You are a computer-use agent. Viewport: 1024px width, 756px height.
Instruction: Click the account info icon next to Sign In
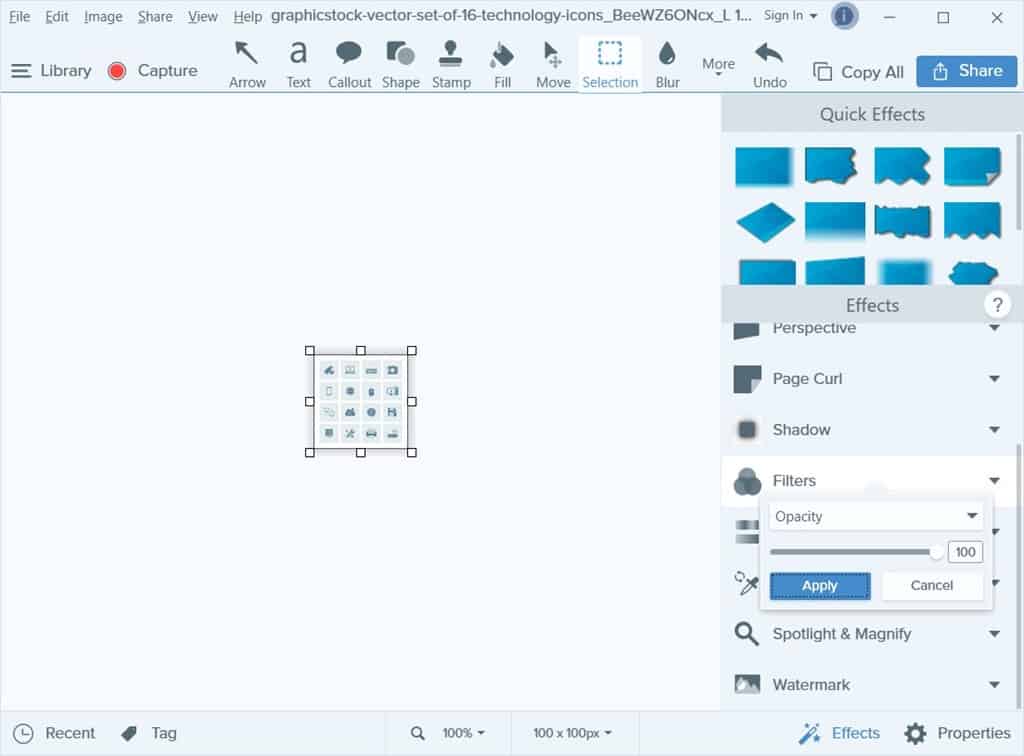[843, 16]
